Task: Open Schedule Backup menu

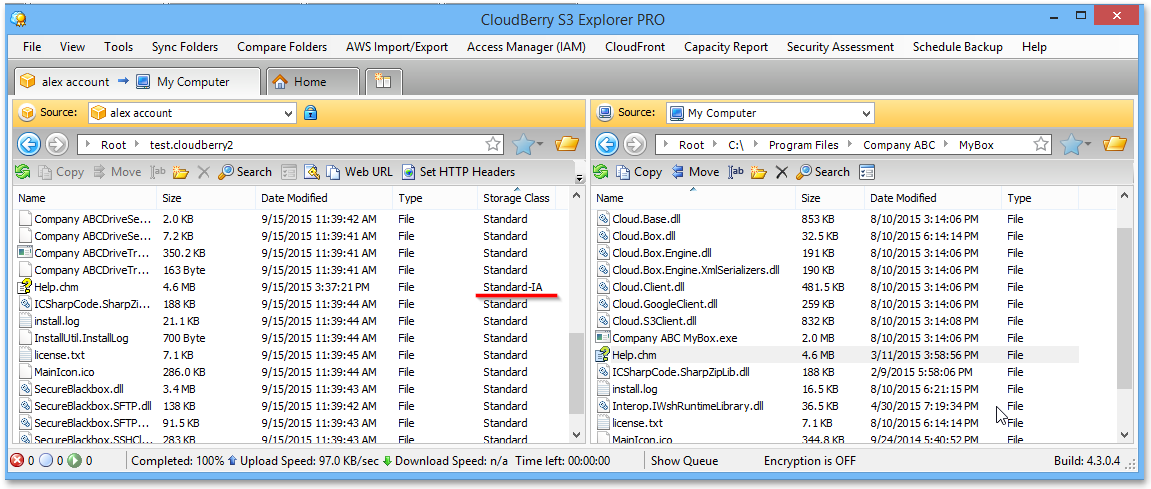Action: coord(958,47)
